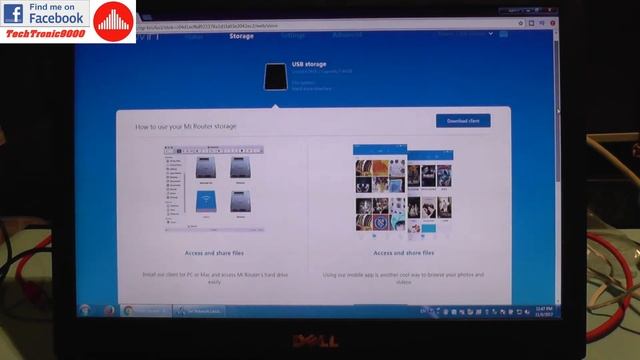Click the square extension icon beside the star
640x360 pixels.
pyautogui.click(x=531, y=23)
